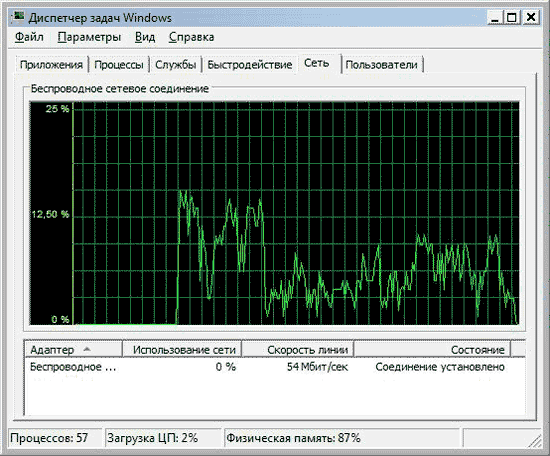Screen dimensions: 550x456
Task: Click the Соединение установлено status cell
Action: (x=440, y=367)
